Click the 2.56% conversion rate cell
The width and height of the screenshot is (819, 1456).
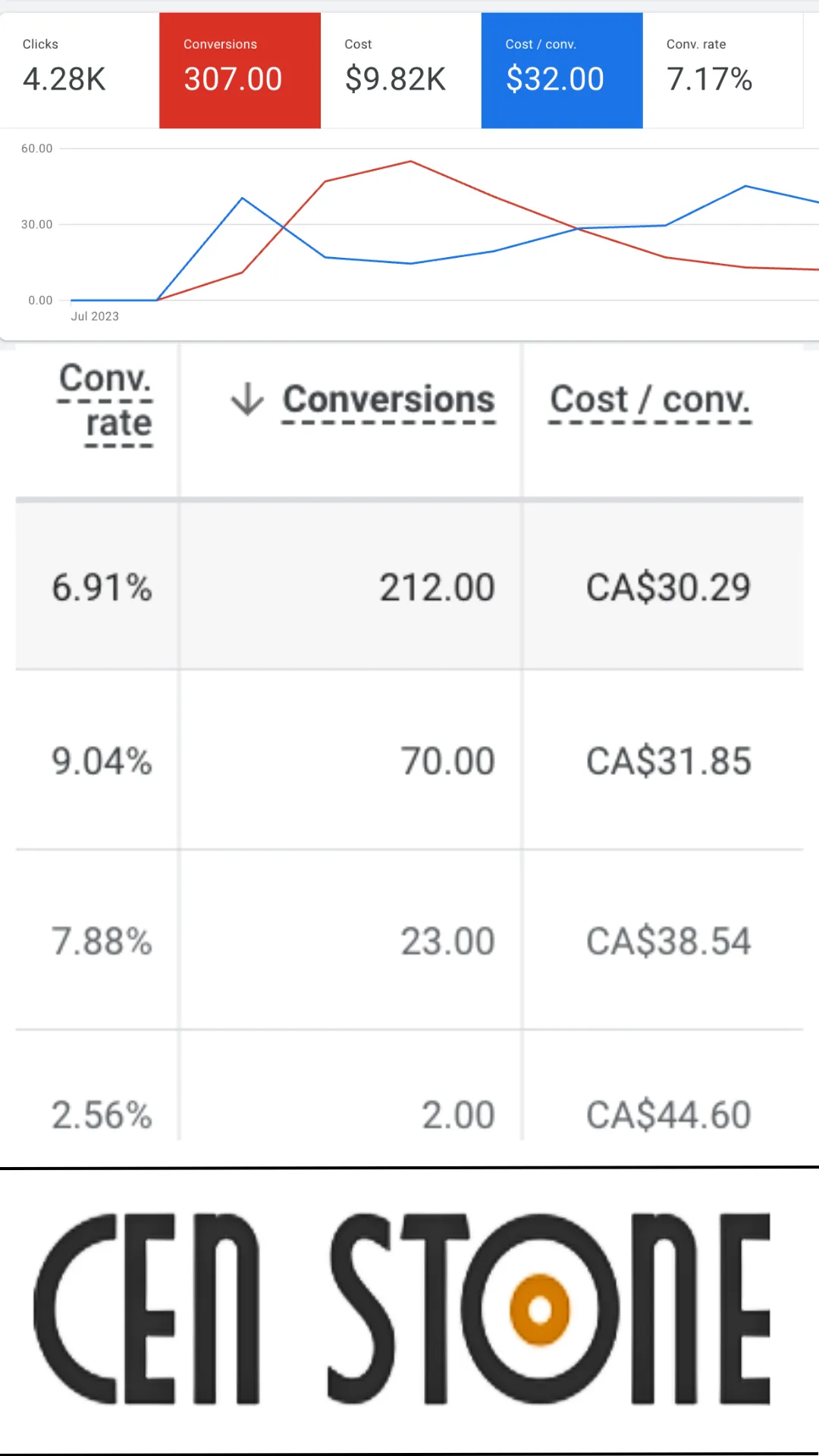pos(102,1114)
